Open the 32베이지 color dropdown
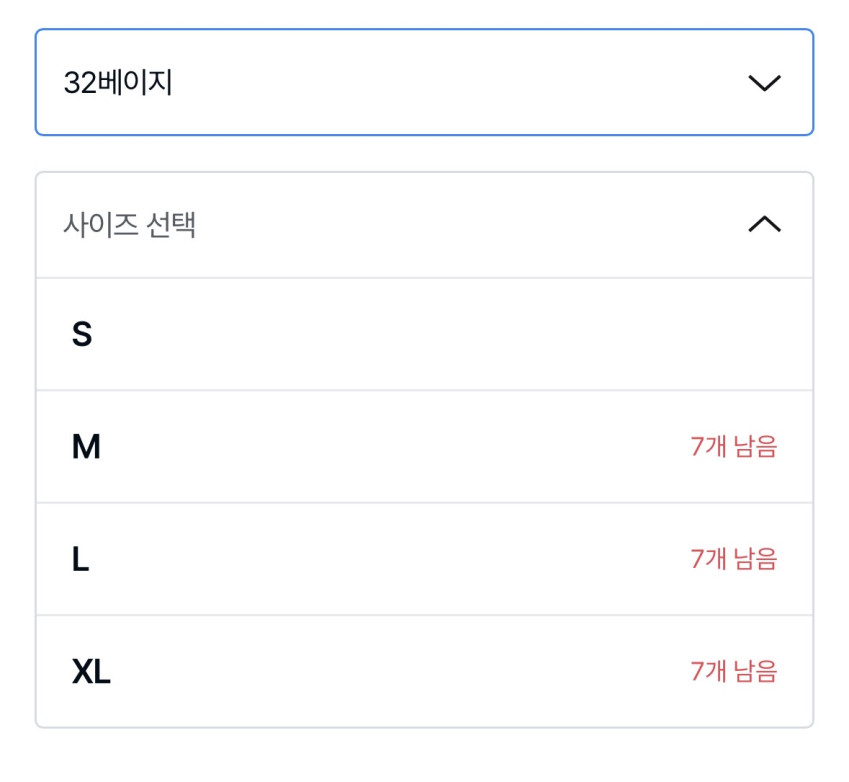The width and height of the screenshot is (849, 782). pyautogui.click(x=424, y=82)
